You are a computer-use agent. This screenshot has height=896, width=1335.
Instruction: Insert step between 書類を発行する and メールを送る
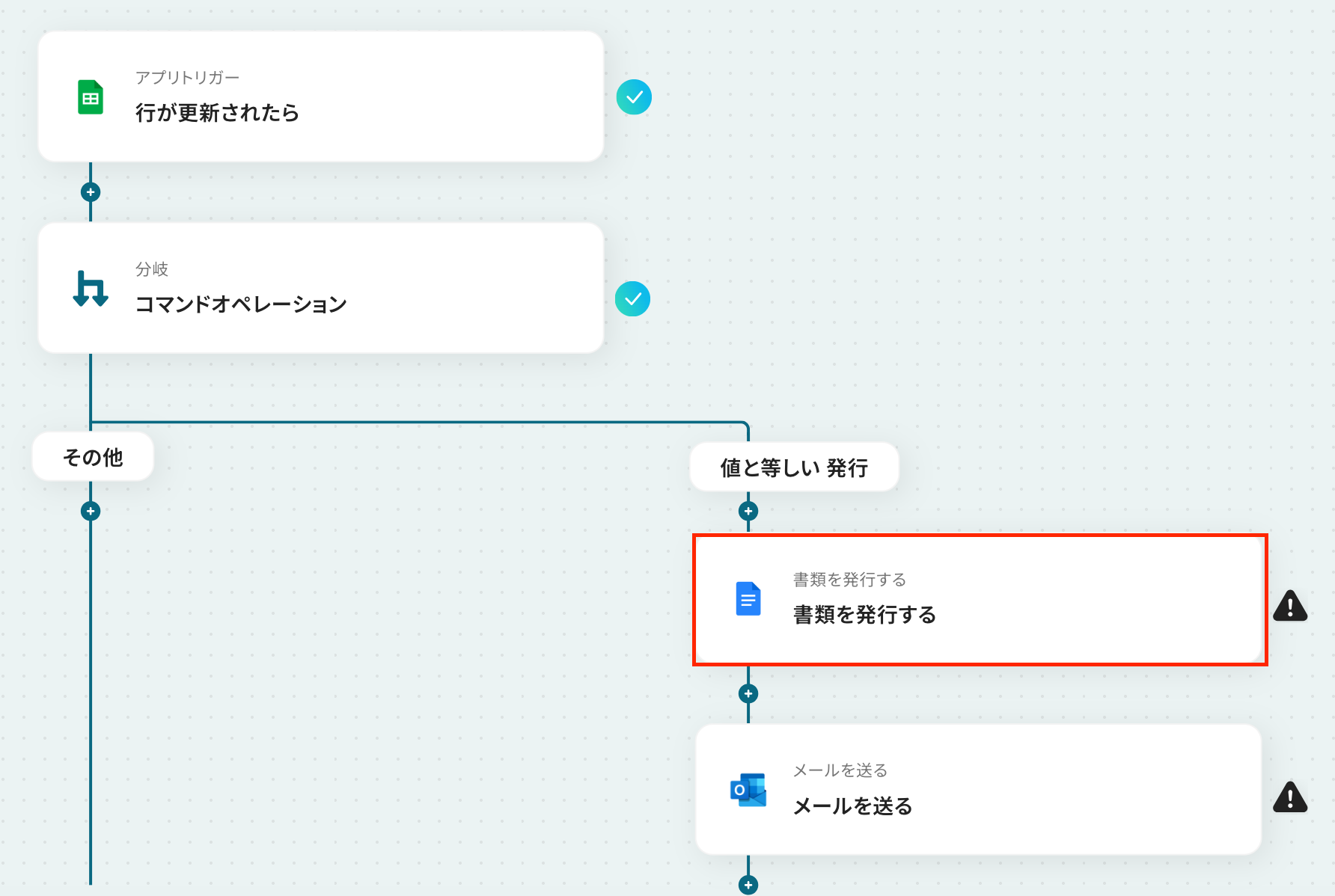tap(748, 694)
